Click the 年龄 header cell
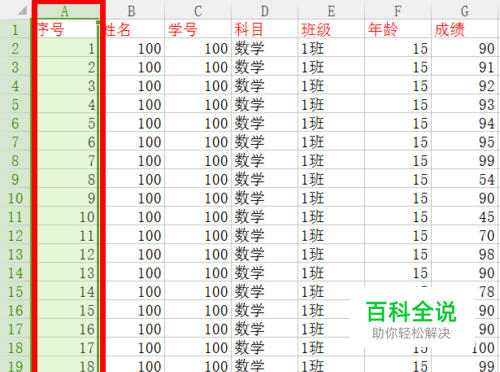Viewport: 500px width, 372px height. coord(398,29)
